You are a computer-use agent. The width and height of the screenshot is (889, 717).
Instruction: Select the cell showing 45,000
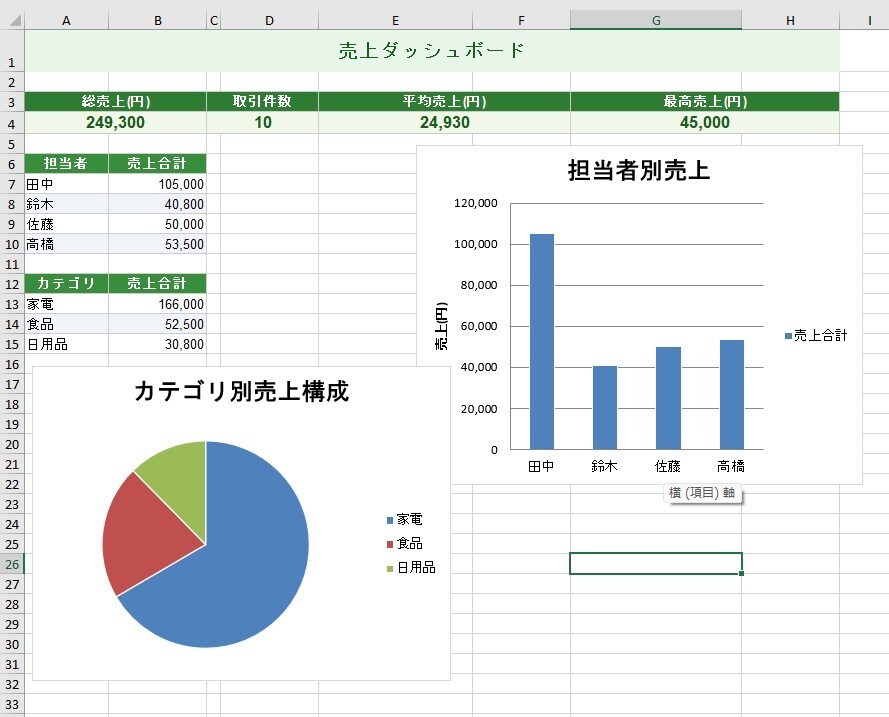coord(705,122)
